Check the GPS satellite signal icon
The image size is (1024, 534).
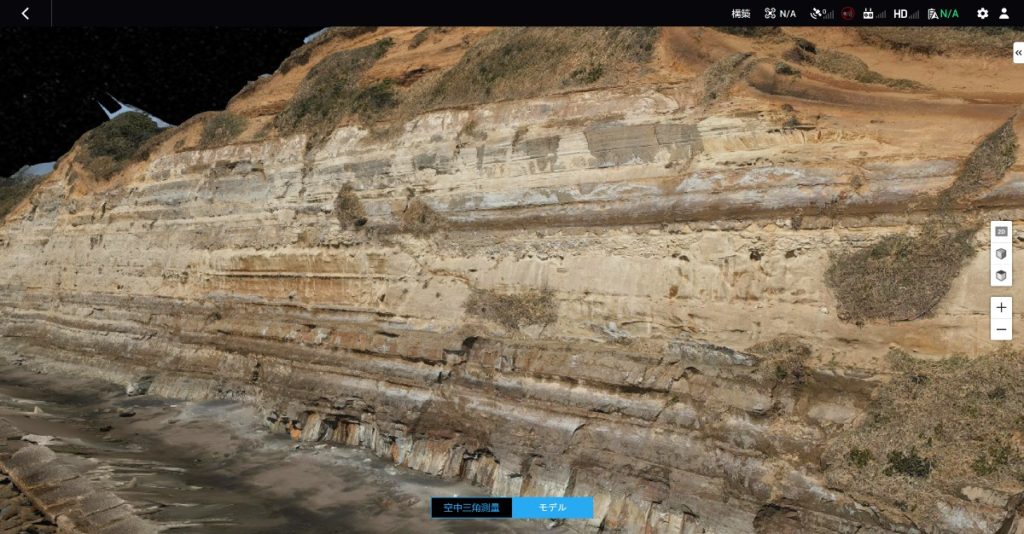(821, 13)
